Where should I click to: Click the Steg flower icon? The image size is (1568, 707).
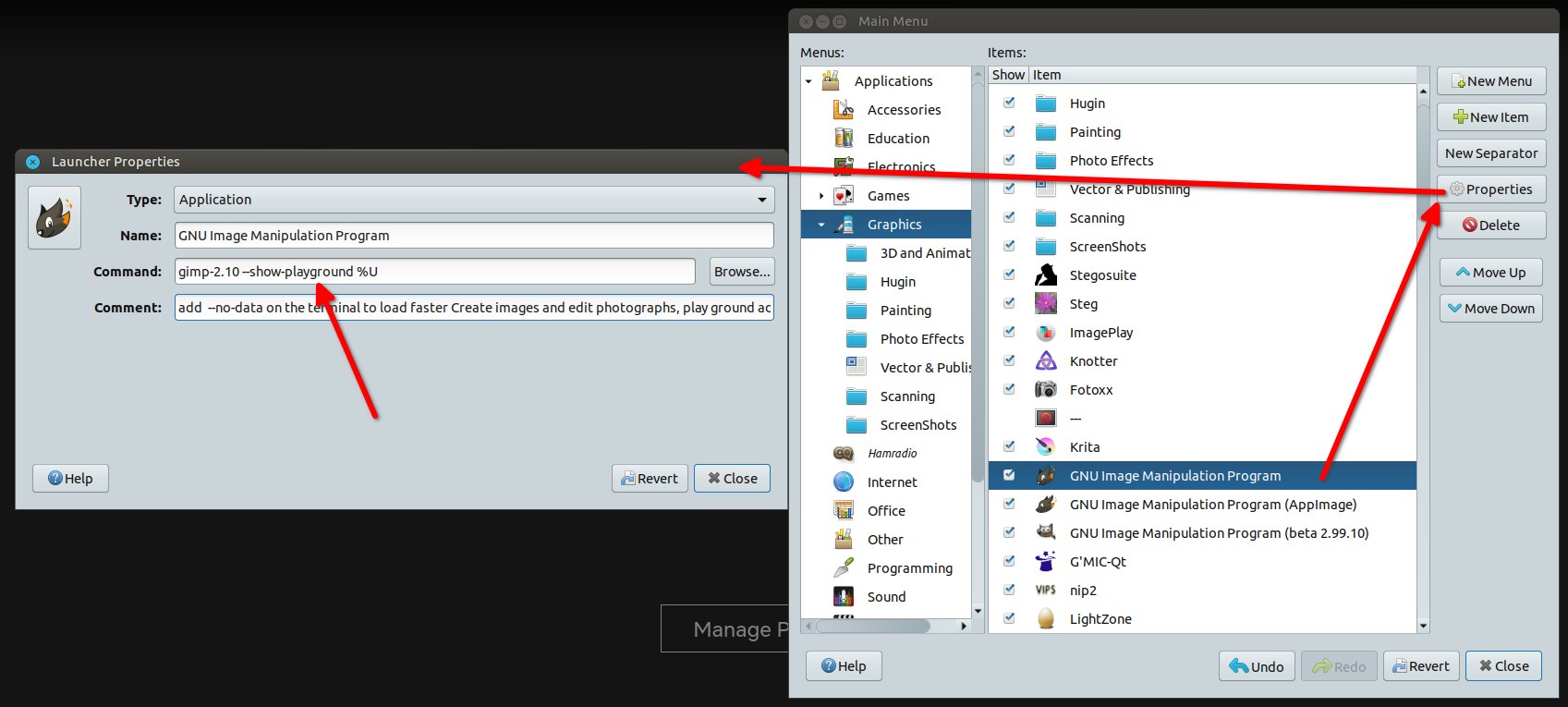pyautogui.click(x=1046, y=304)
